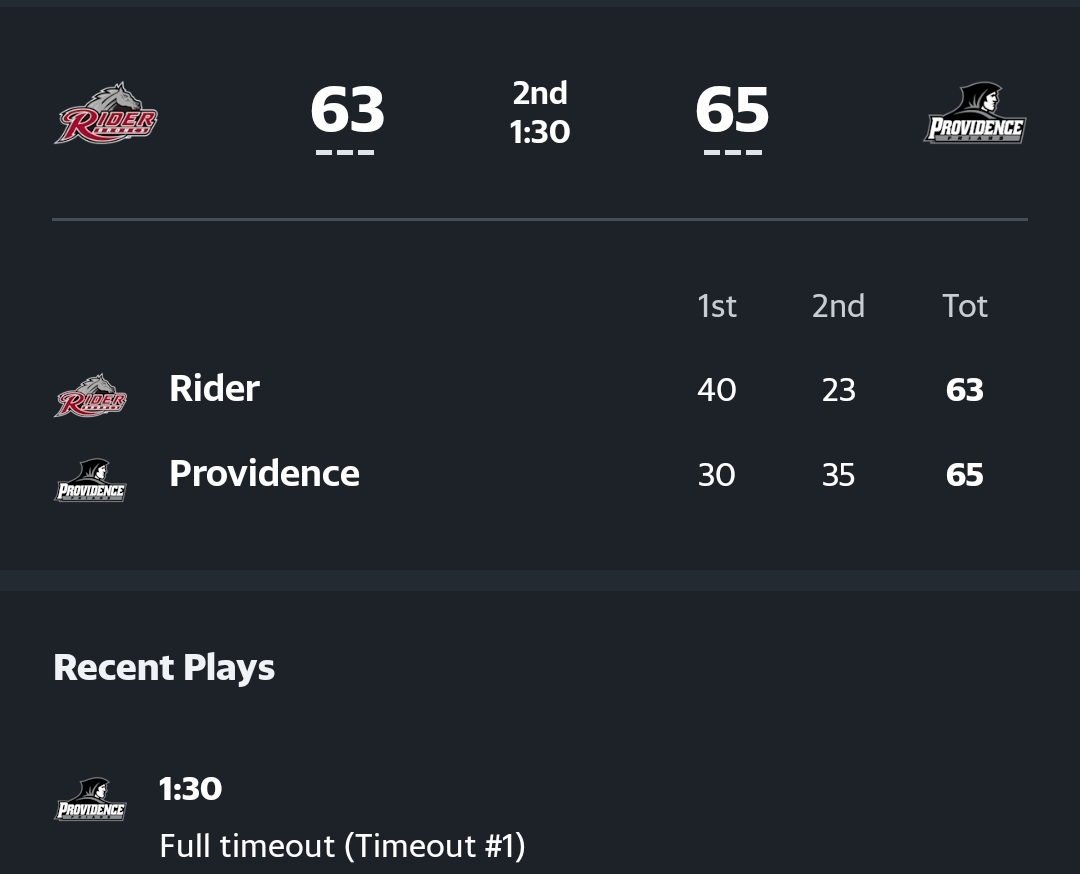Image resolution: width=1080 pixels, height=874 pixels.
Task: Tap Rider's large score of 63
Action: (x=347, y=109)
